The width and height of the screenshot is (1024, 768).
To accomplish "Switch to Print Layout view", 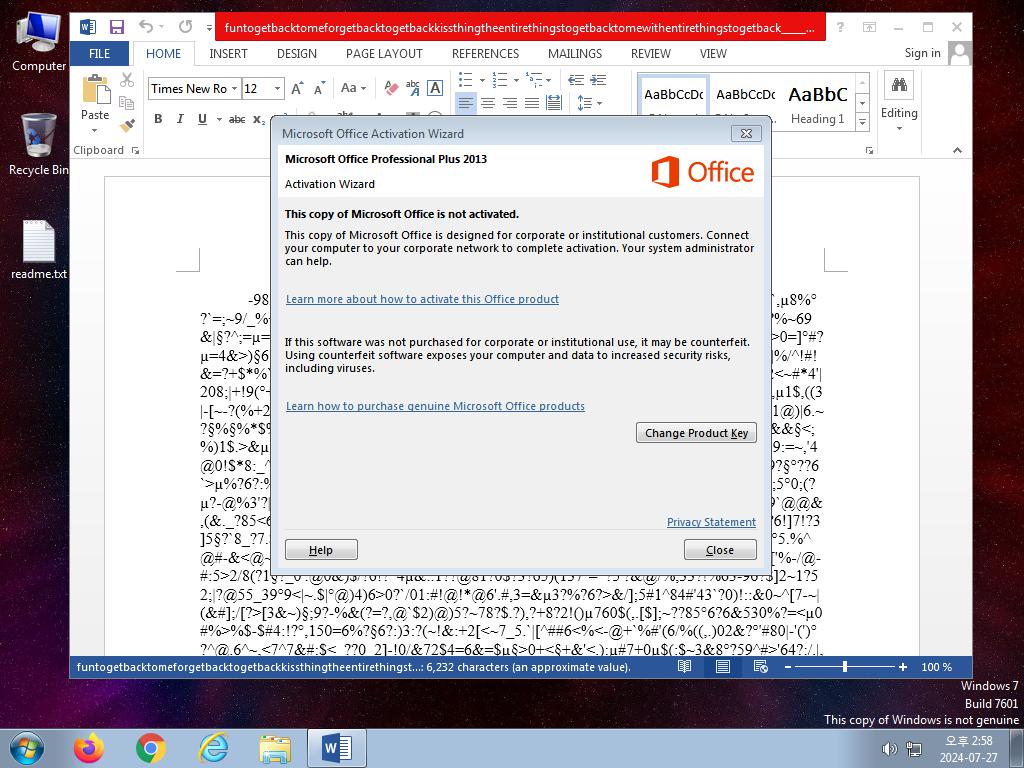I will (x=723, y=667).
